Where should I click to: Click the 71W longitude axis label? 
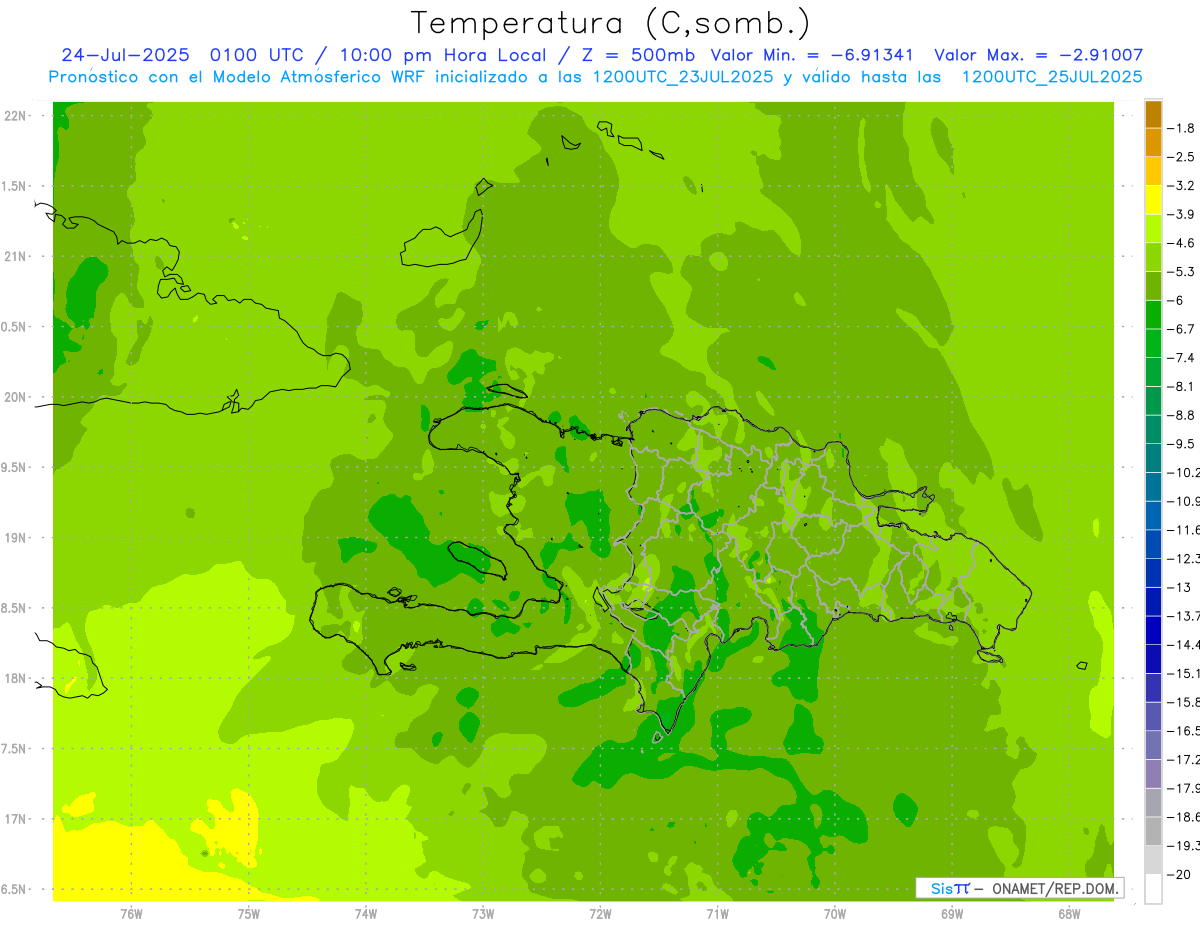[x=717, y=913]
